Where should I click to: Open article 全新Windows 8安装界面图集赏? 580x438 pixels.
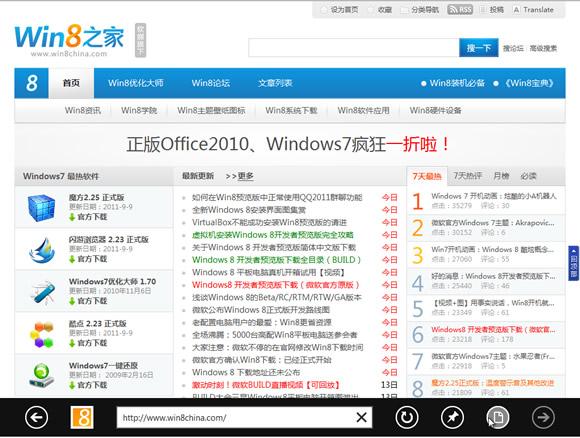click(x=249, y=210)
